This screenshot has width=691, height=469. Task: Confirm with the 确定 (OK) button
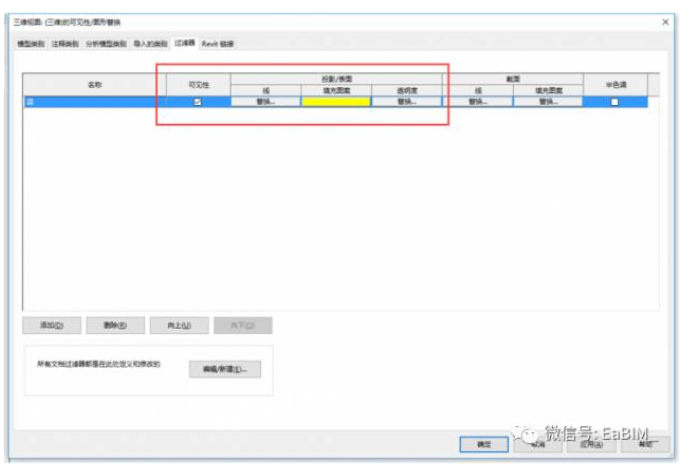click(x=484, y=444)
